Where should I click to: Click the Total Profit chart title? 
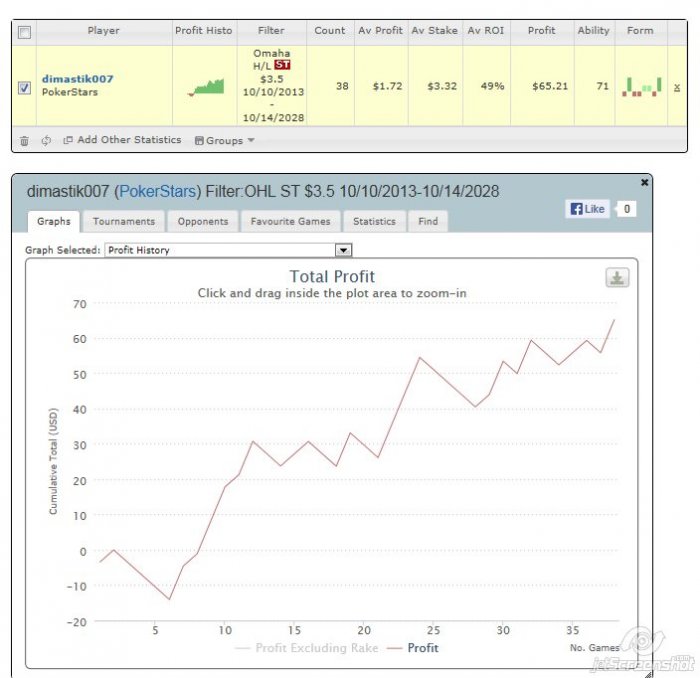(x=332, y=277)
